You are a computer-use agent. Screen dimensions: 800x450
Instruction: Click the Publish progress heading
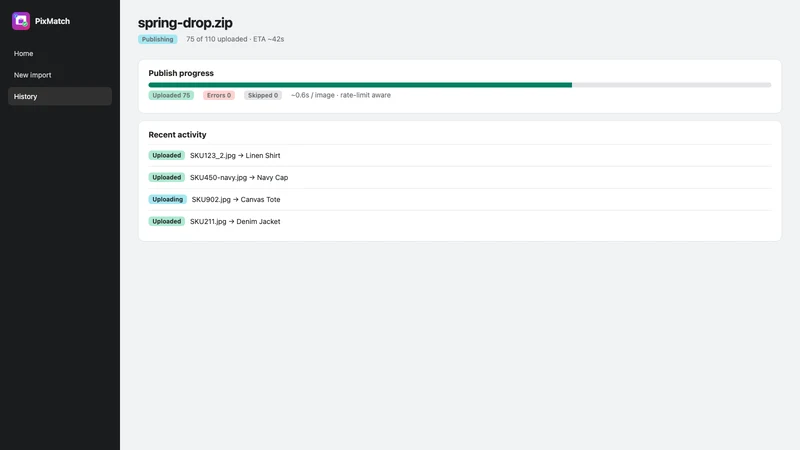(x=181, y=73)
